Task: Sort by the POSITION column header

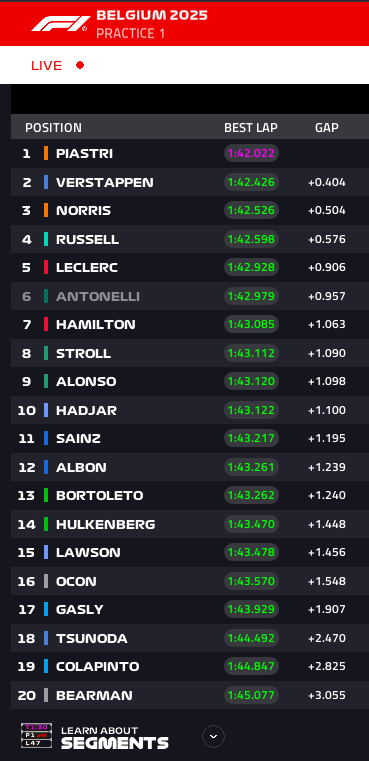Action: click(x=53, y=128)
